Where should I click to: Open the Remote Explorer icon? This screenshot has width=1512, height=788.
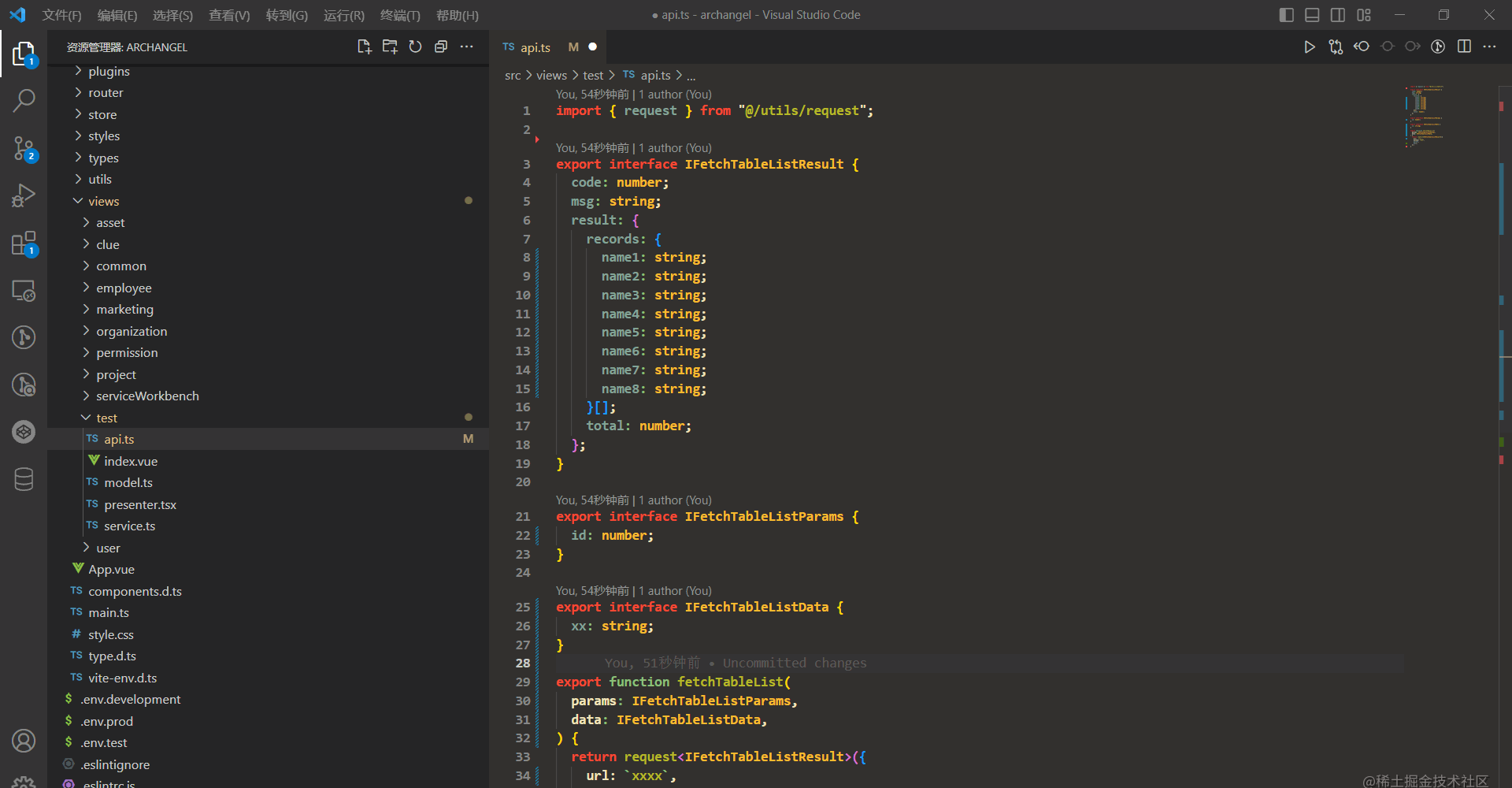(24, 290)
